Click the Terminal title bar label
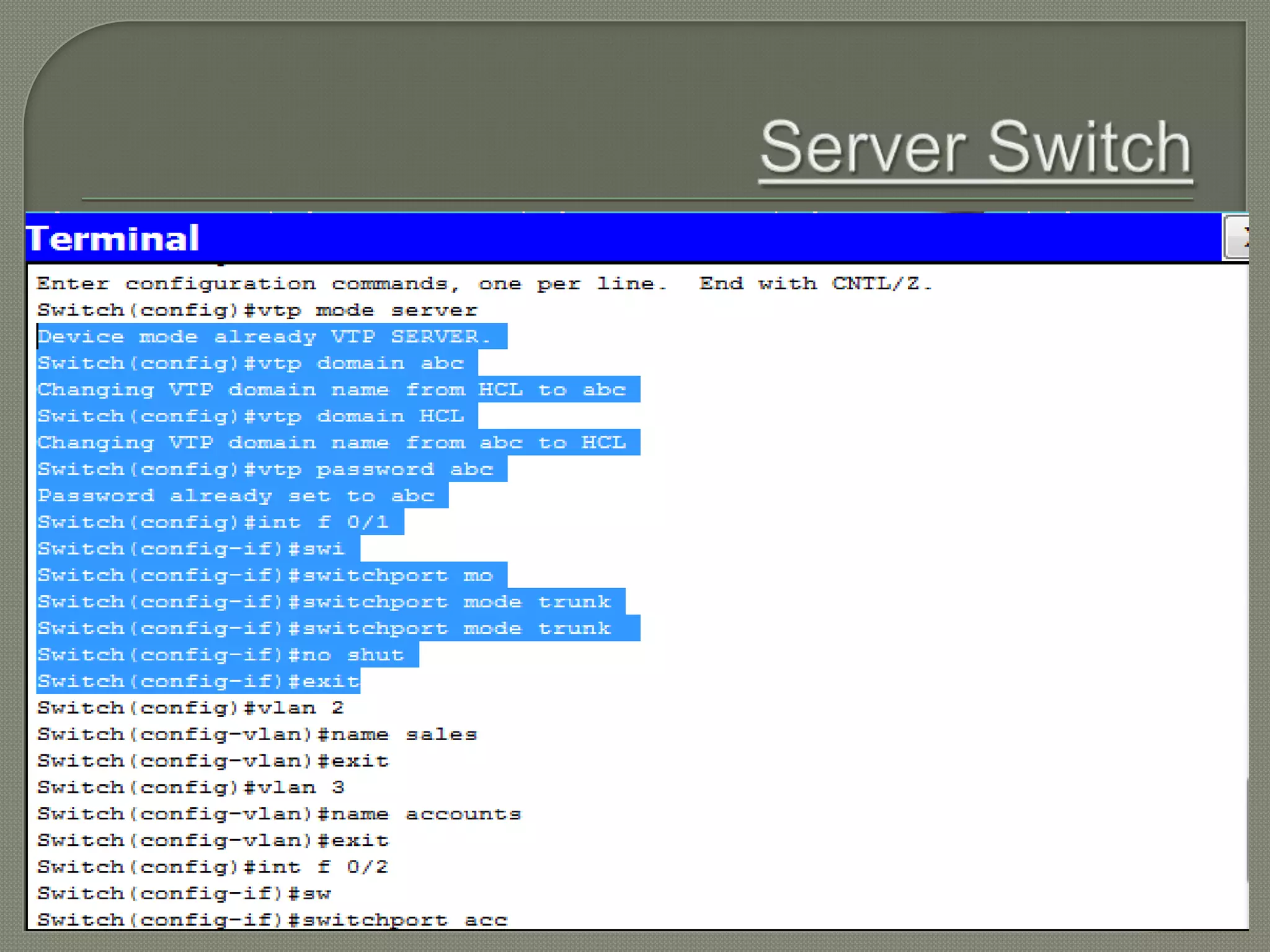Viewport: 1270px width, 952px height. coord(113,239)
